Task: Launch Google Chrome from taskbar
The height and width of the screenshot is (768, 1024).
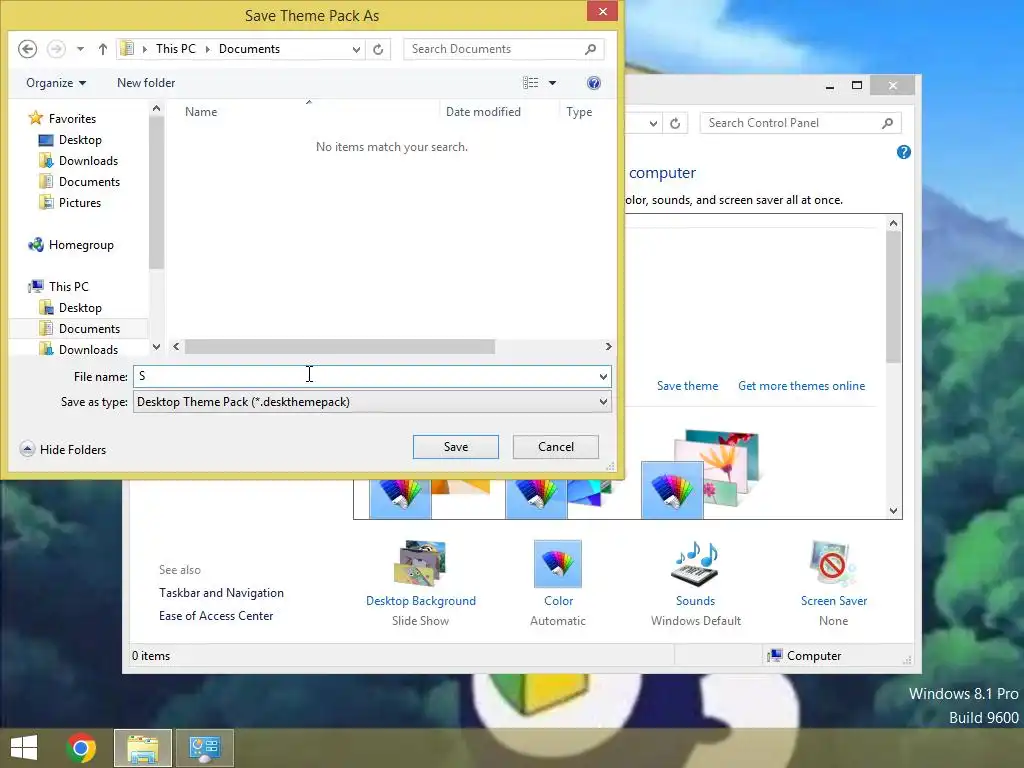Action: click(81, 748)
